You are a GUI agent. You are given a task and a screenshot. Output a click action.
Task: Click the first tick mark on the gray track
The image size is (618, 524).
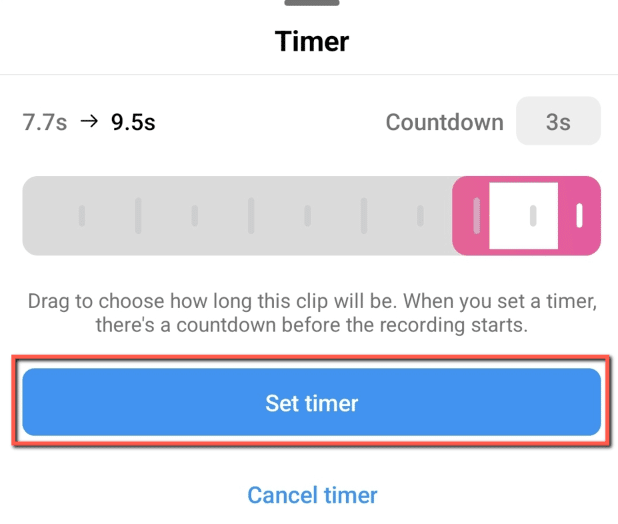(82, 215)
